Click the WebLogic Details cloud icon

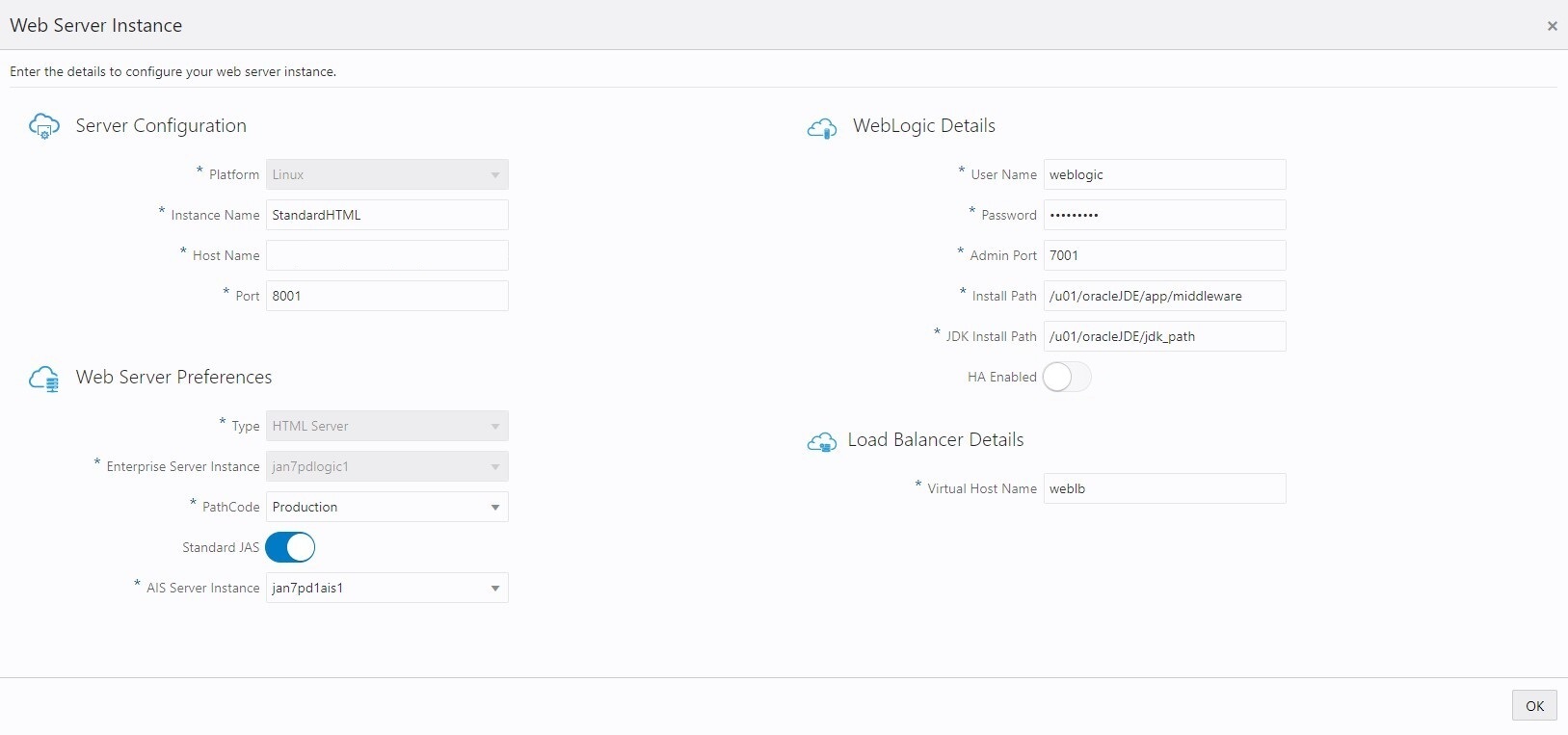(x=822, y=128)
